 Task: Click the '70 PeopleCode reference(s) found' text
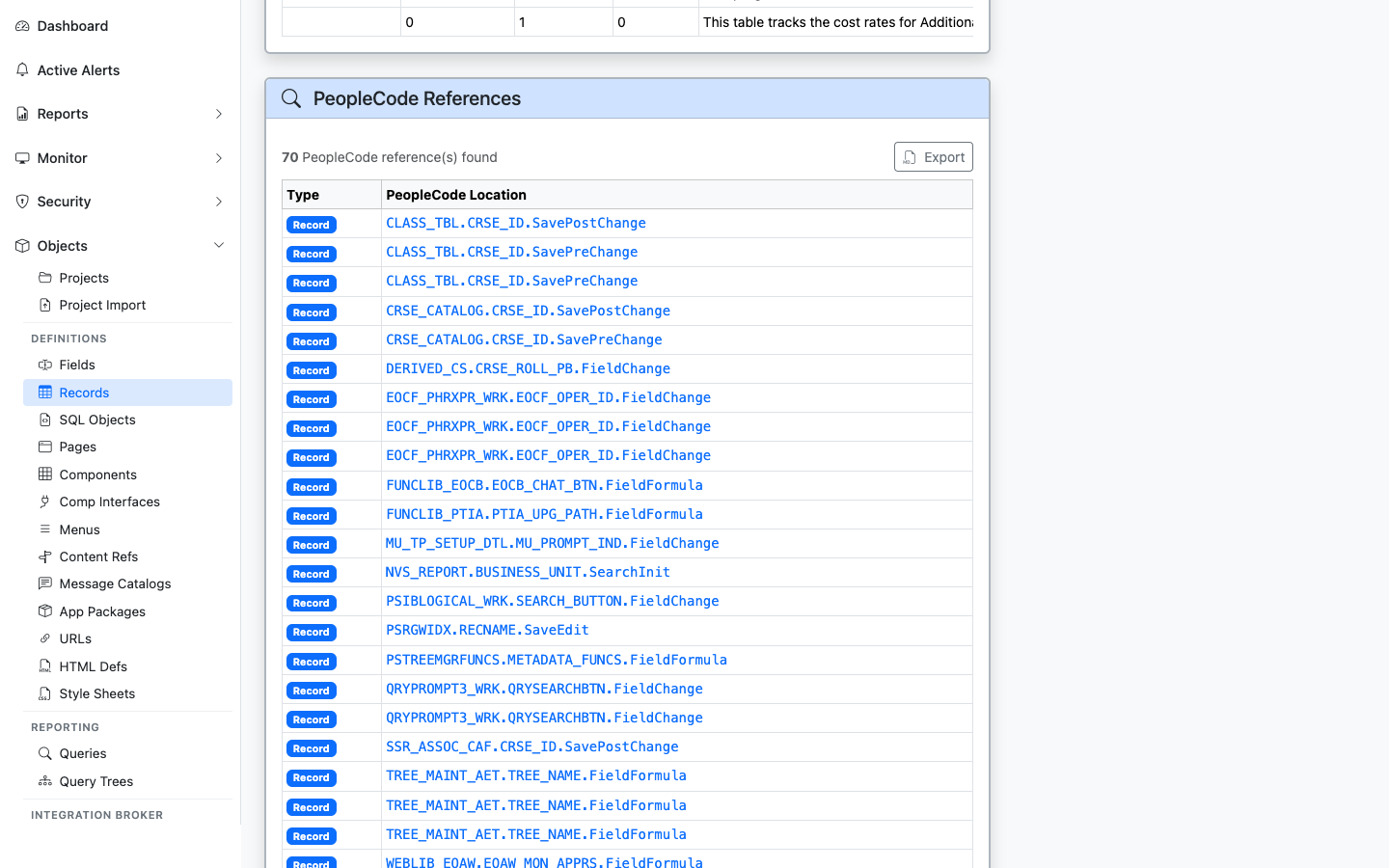[x=390, y=157]
